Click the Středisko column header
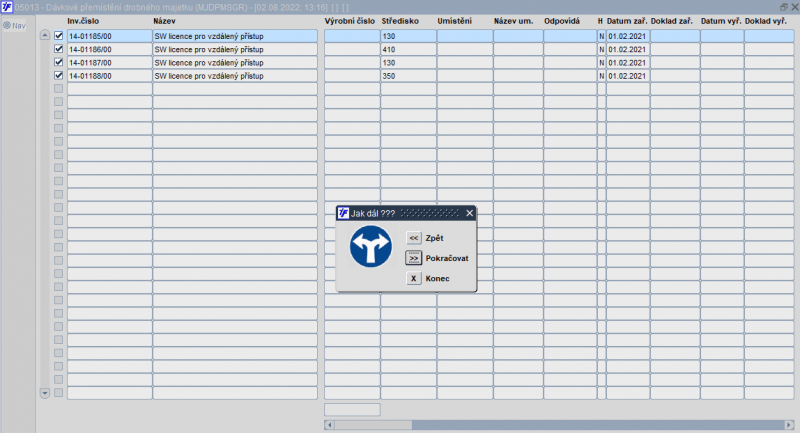 (x=400, y=21)
